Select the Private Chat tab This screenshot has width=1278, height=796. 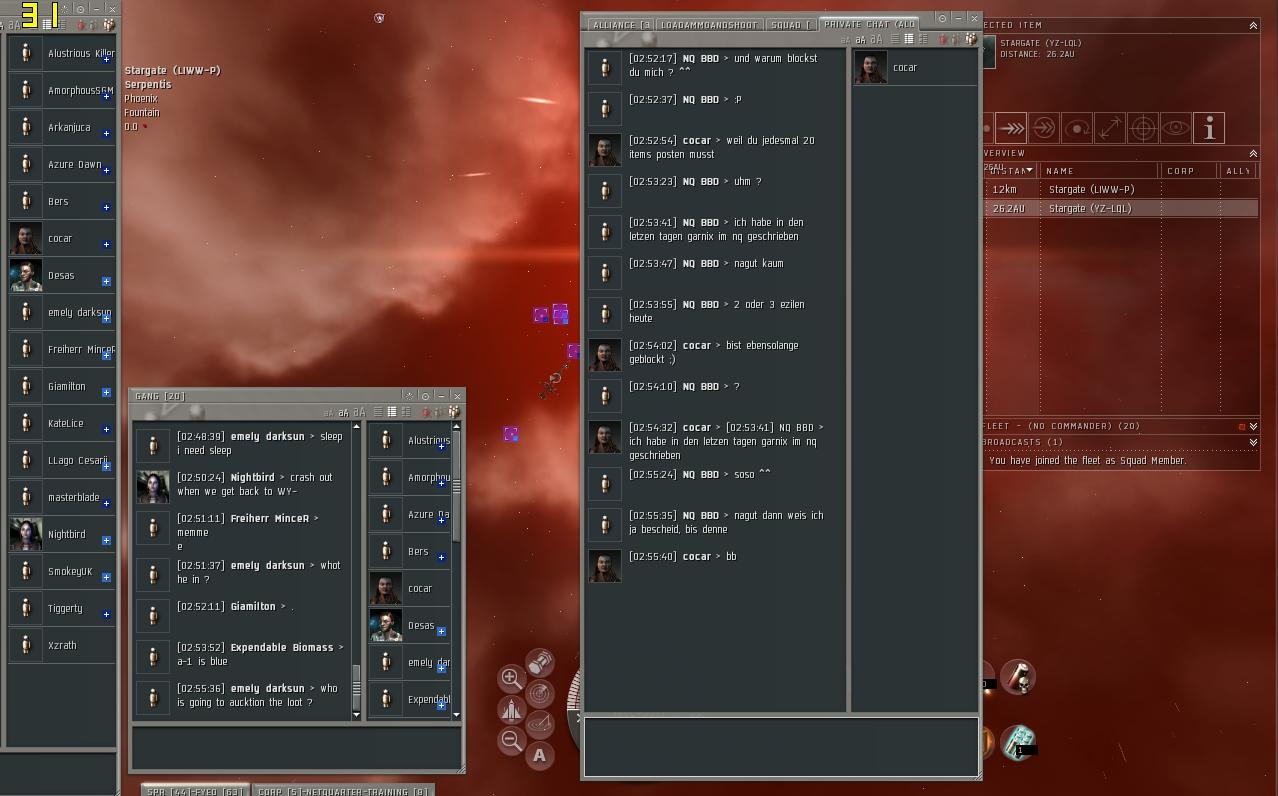869,24
